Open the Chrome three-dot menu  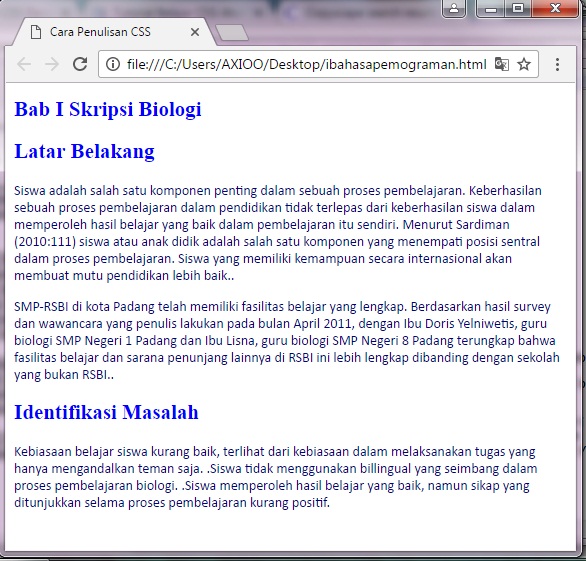[x=557, y=64]
